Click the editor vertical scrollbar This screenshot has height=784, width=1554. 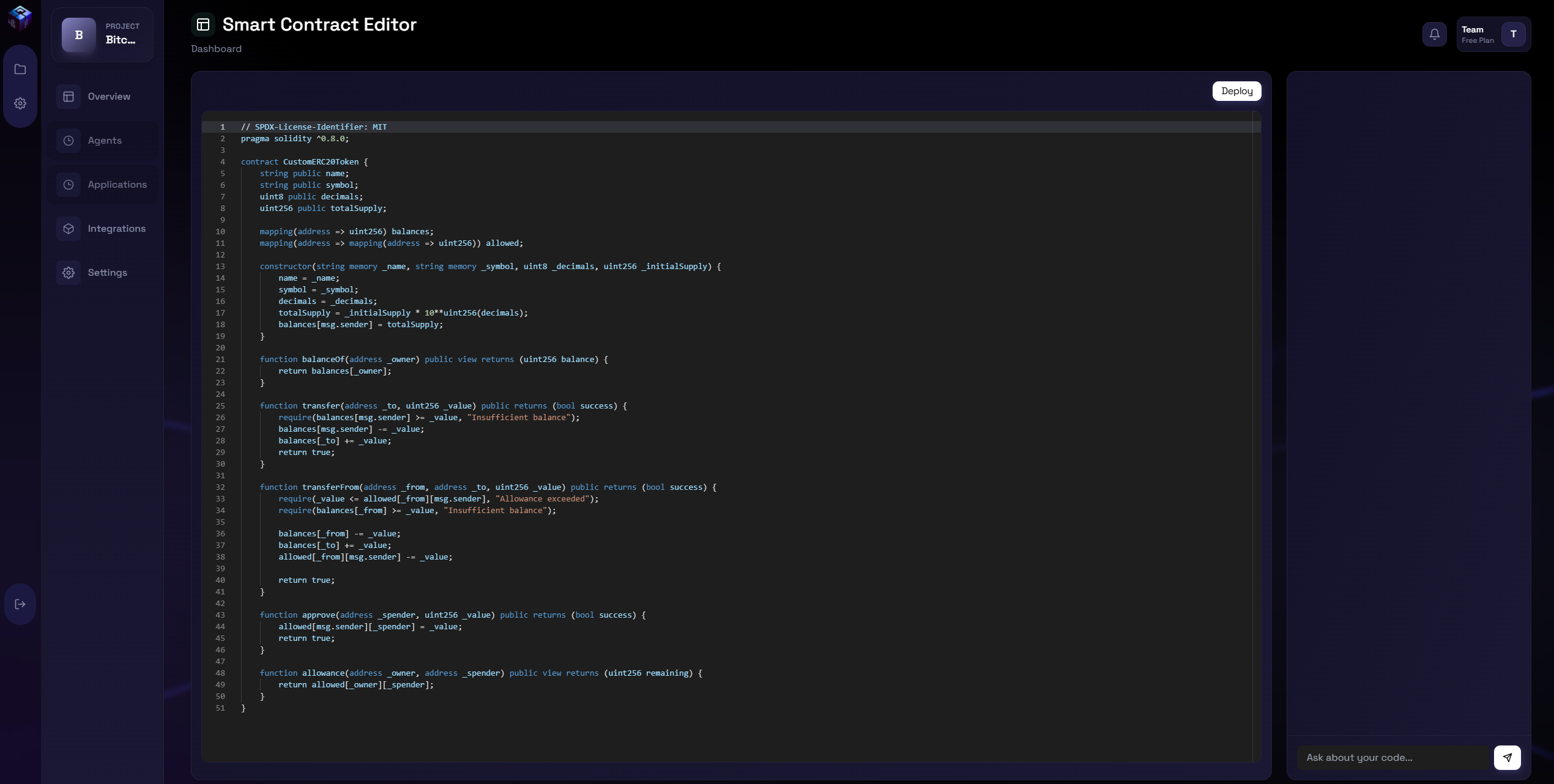tap(1256, 428)
